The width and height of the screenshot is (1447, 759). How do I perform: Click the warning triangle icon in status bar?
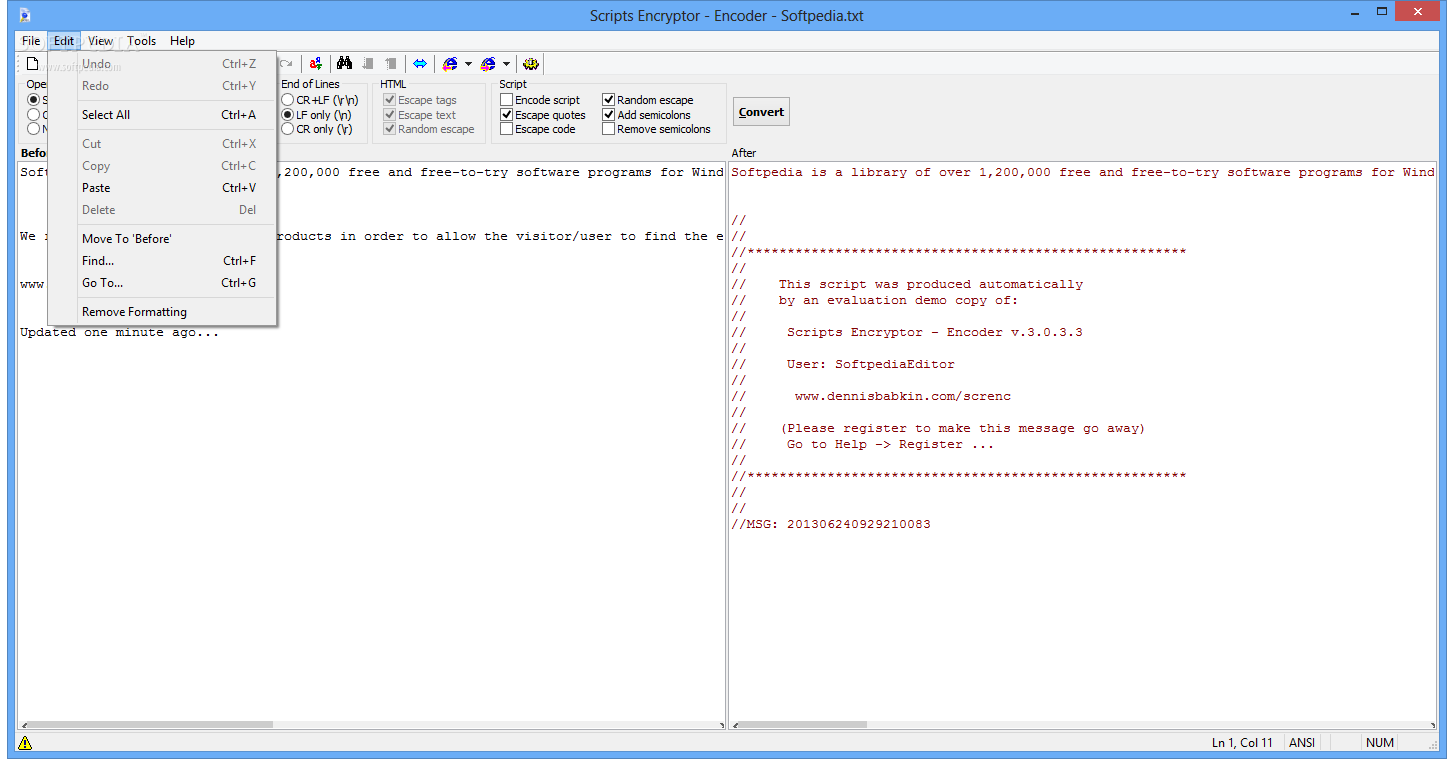point(25,743)
